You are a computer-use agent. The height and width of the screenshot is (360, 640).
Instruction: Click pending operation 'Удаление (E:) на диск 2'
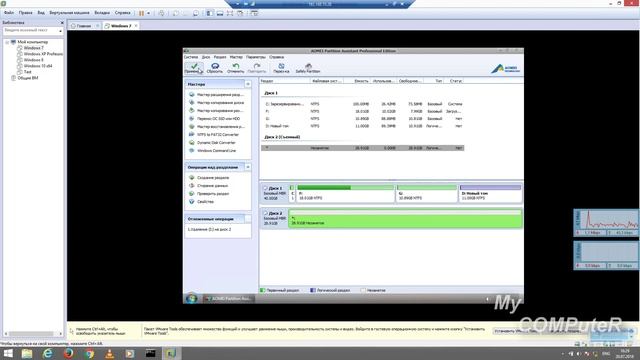click(x=210, y=230)
